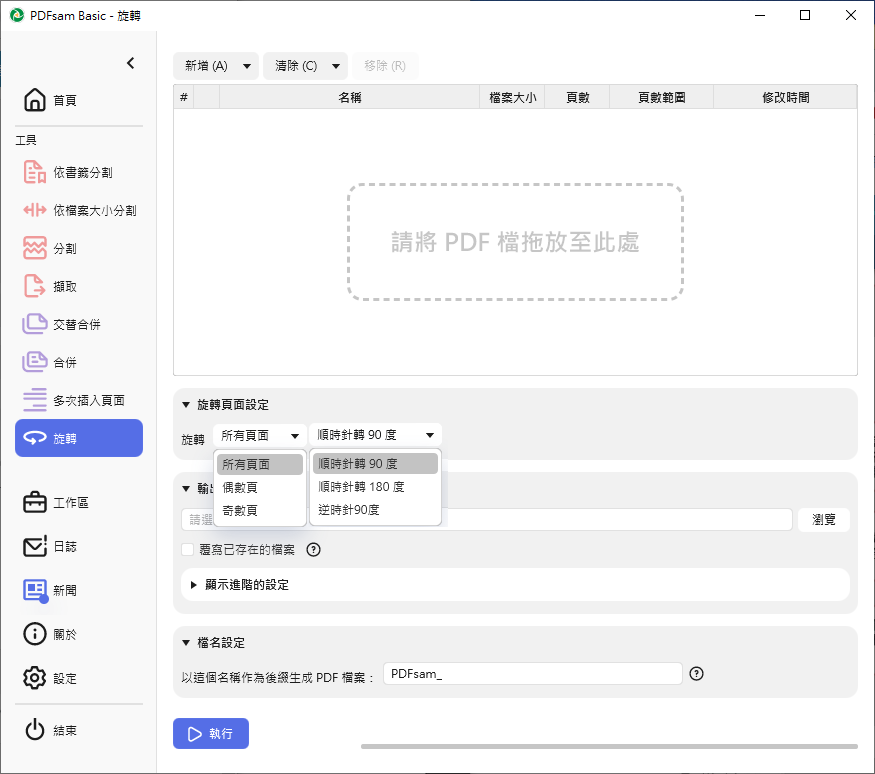The height and width of the screenshot is (774, 875).
Task: Click the help icon beside the PDFsam_ field
Action: tap(696, 674)
